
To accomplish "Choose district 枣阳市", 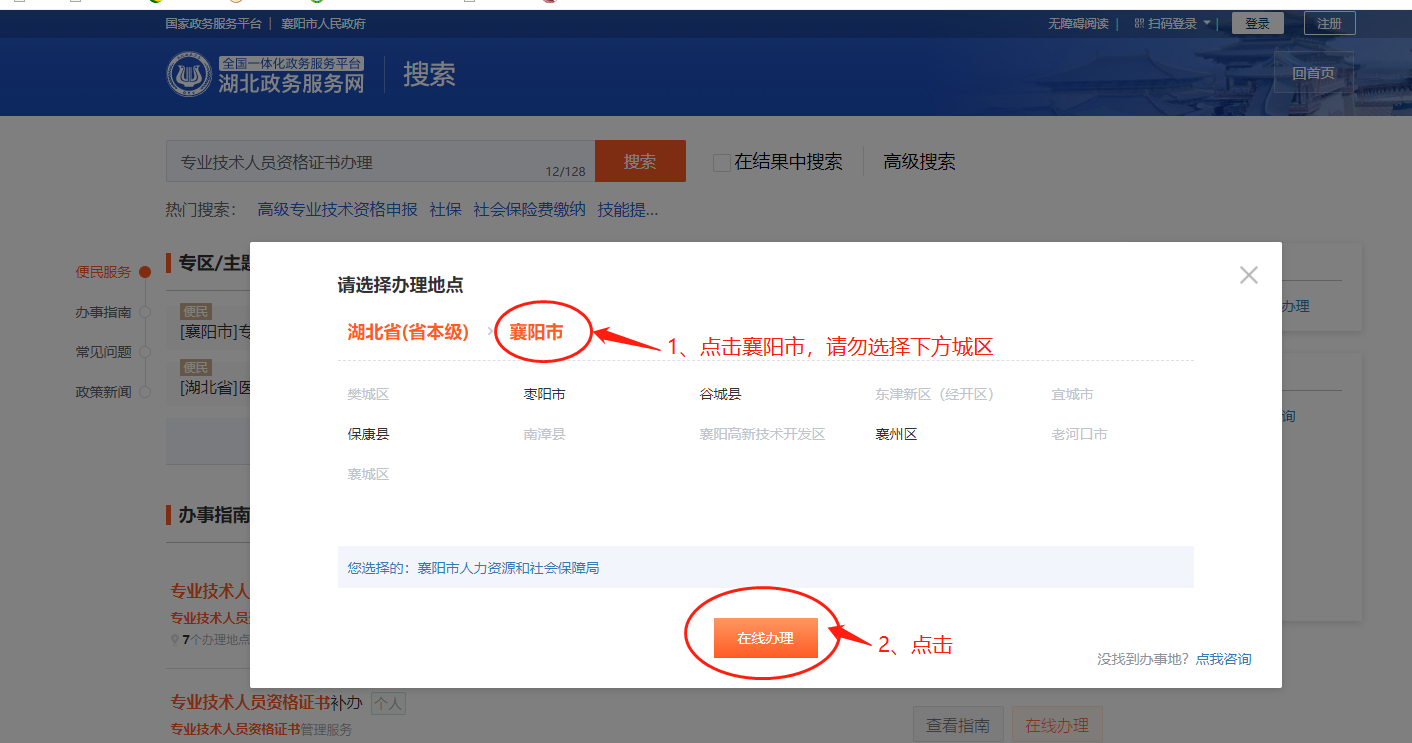I will pyautogui.click(x=544, y=394).
